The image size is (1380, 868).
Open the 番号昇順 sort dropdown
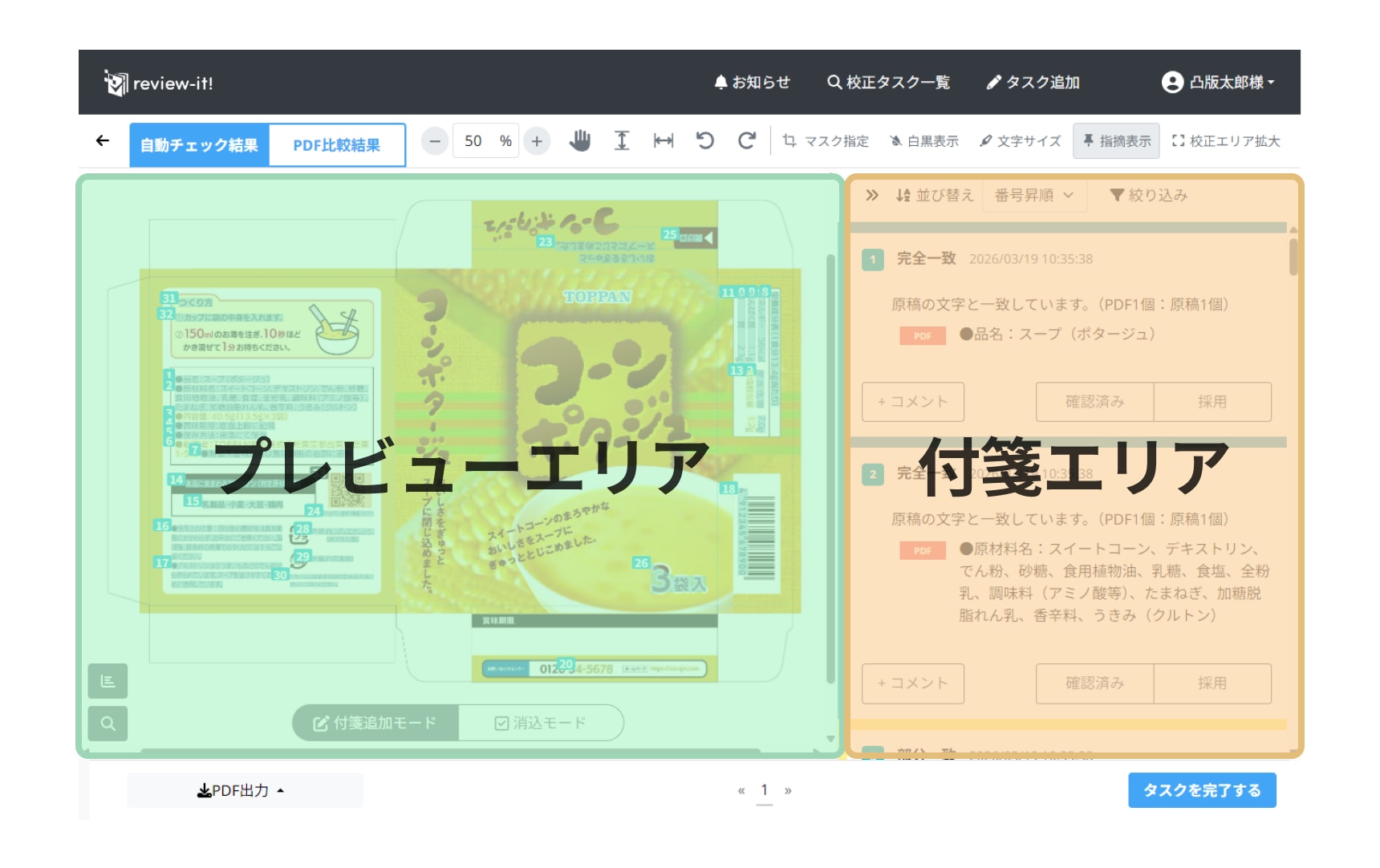tap(1033, 195)
